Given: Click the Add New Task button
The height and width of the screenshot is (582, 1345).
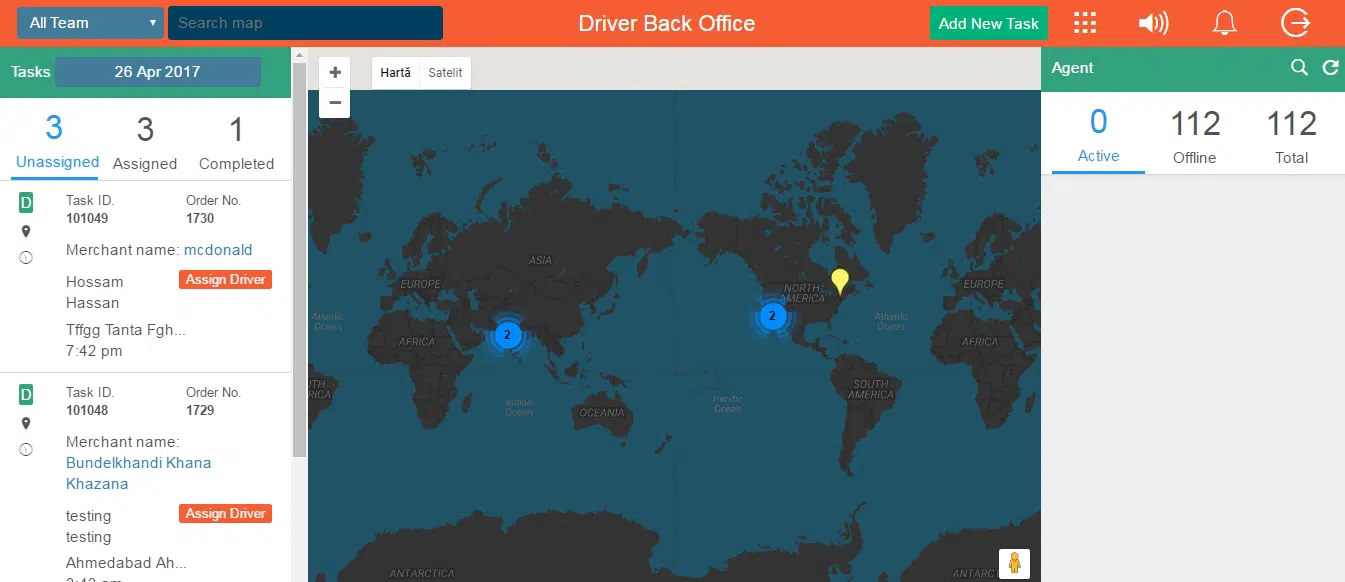Looking at the screenshot, I should point(988,23).
